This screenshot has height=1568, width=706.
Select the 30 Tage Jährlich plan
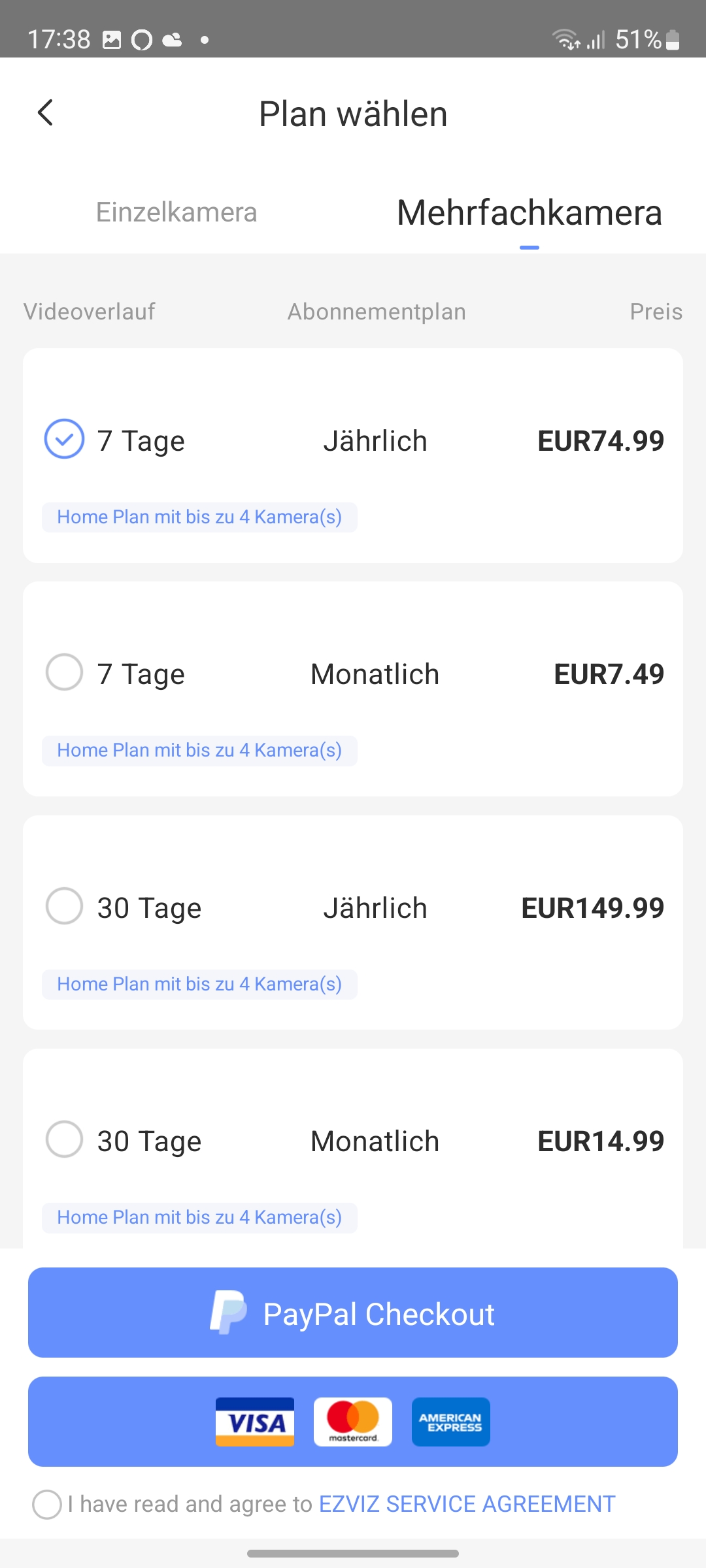coord(64,906)
